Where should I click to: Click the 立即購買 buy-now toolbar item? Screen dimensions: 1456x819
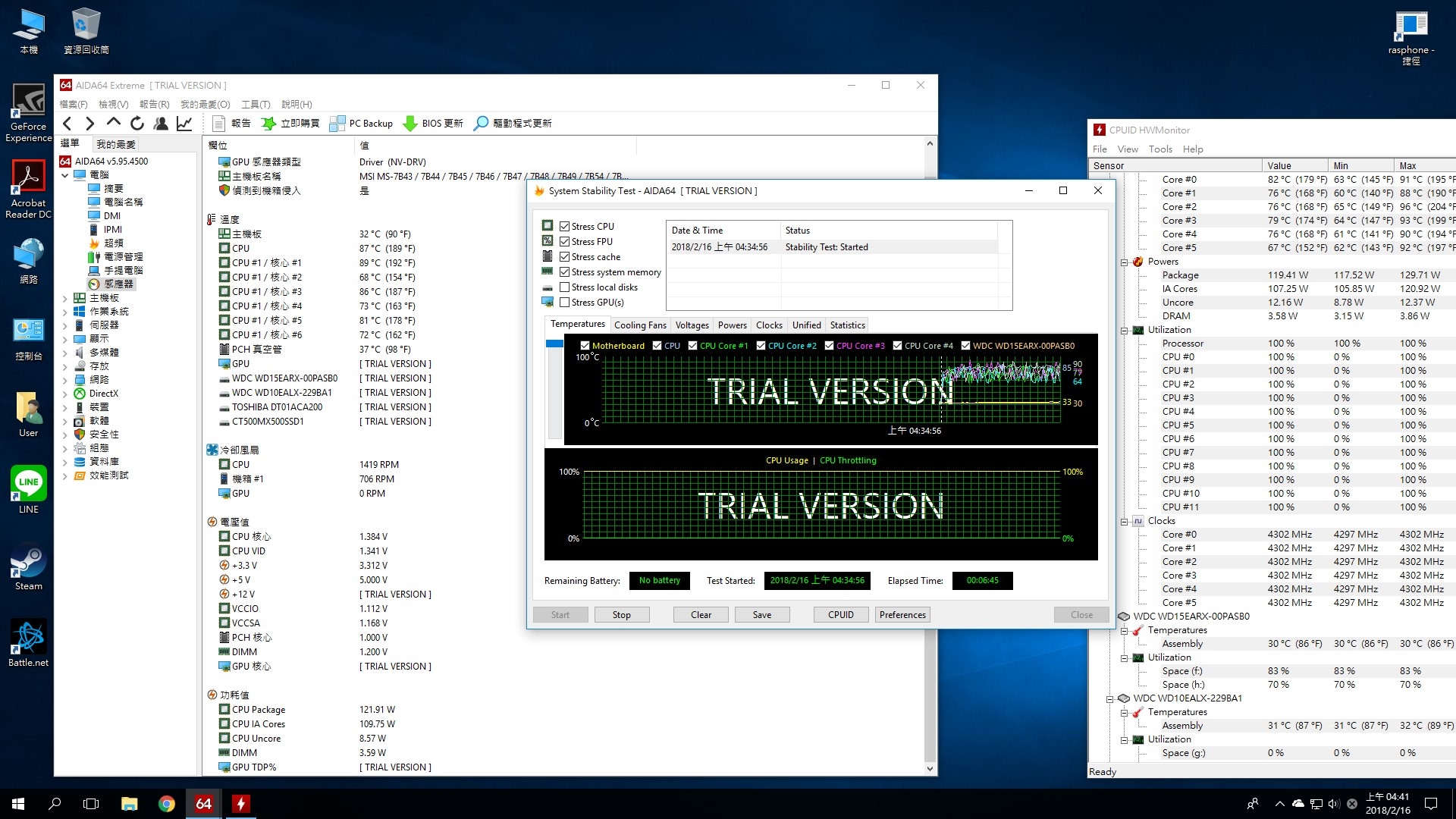(290, 124)
